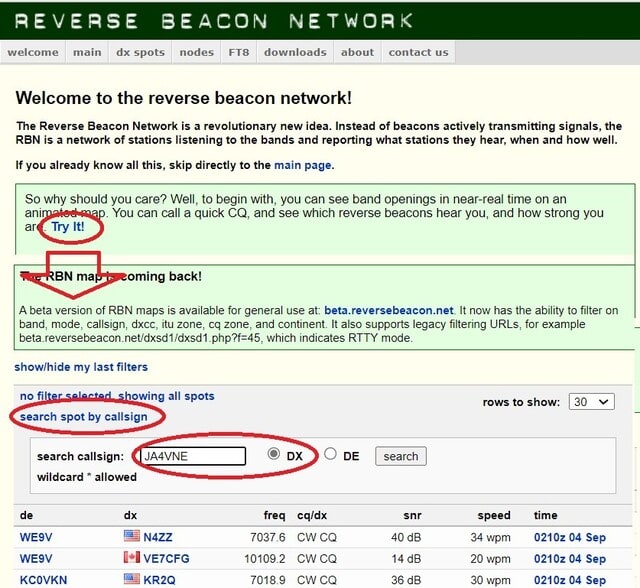The width and height of the screenshot is (640, 588).
Task: Click the snr column header
Action: click(x=412, y=515)
